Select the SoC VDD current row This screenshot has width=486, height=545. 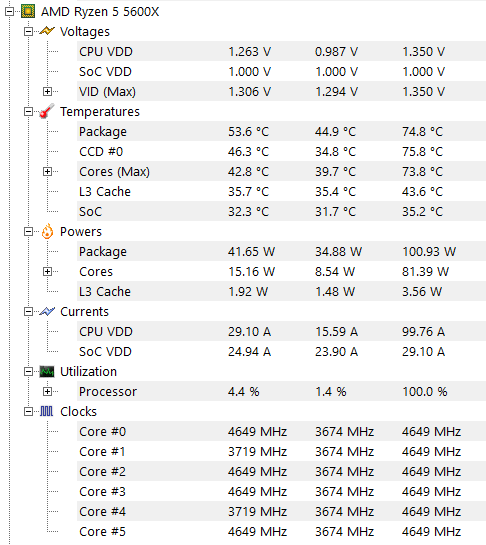[x=281, y=351]
